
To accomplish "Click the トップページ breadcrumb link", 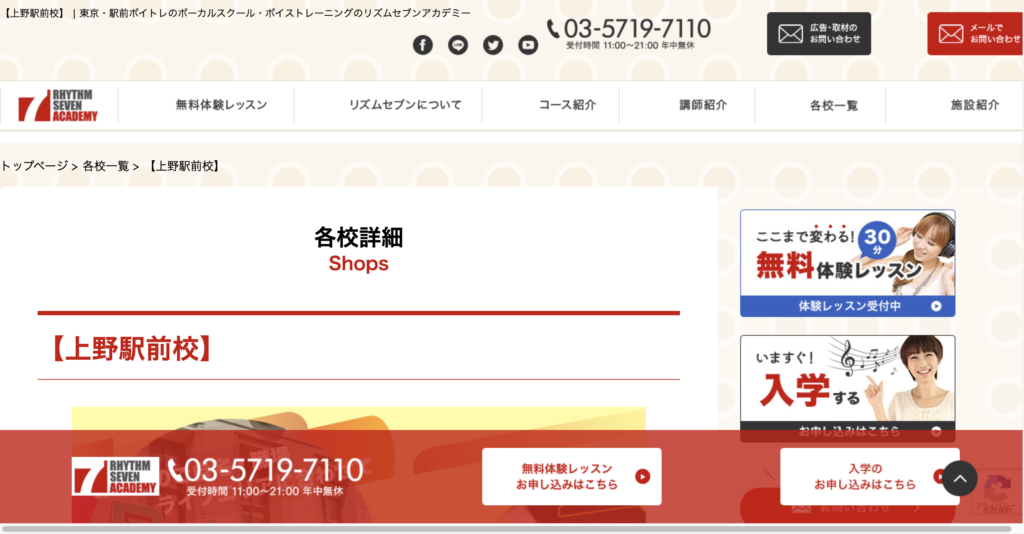I will coord(34,166).
